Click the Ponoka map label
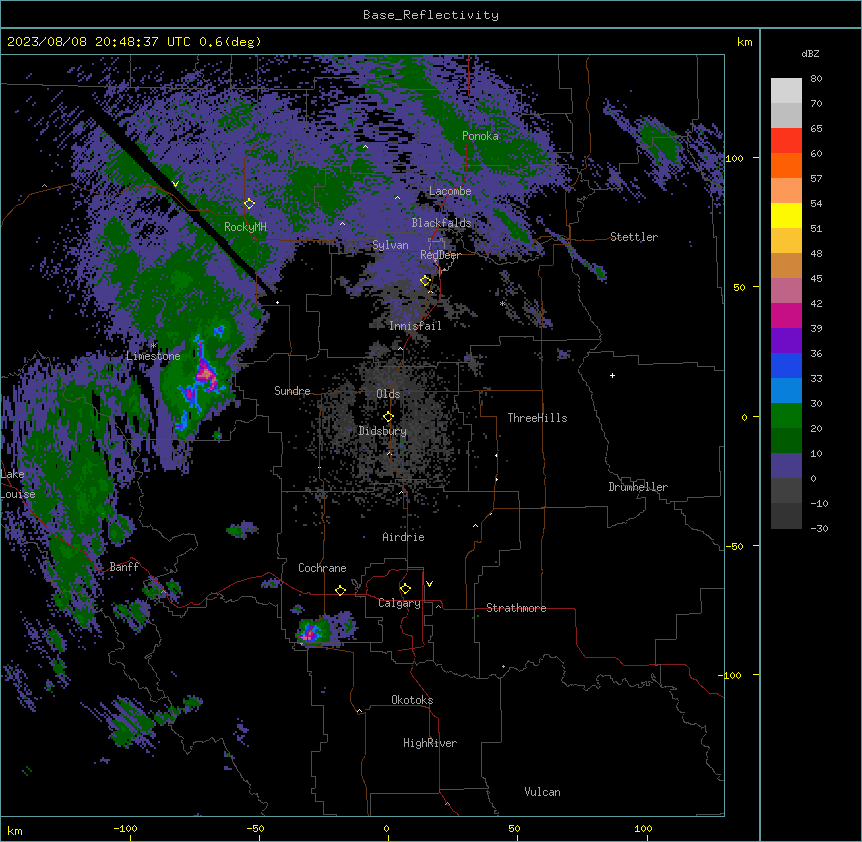Image resolution: width=862 pixels, height=842 pixels. coord(480,136)
